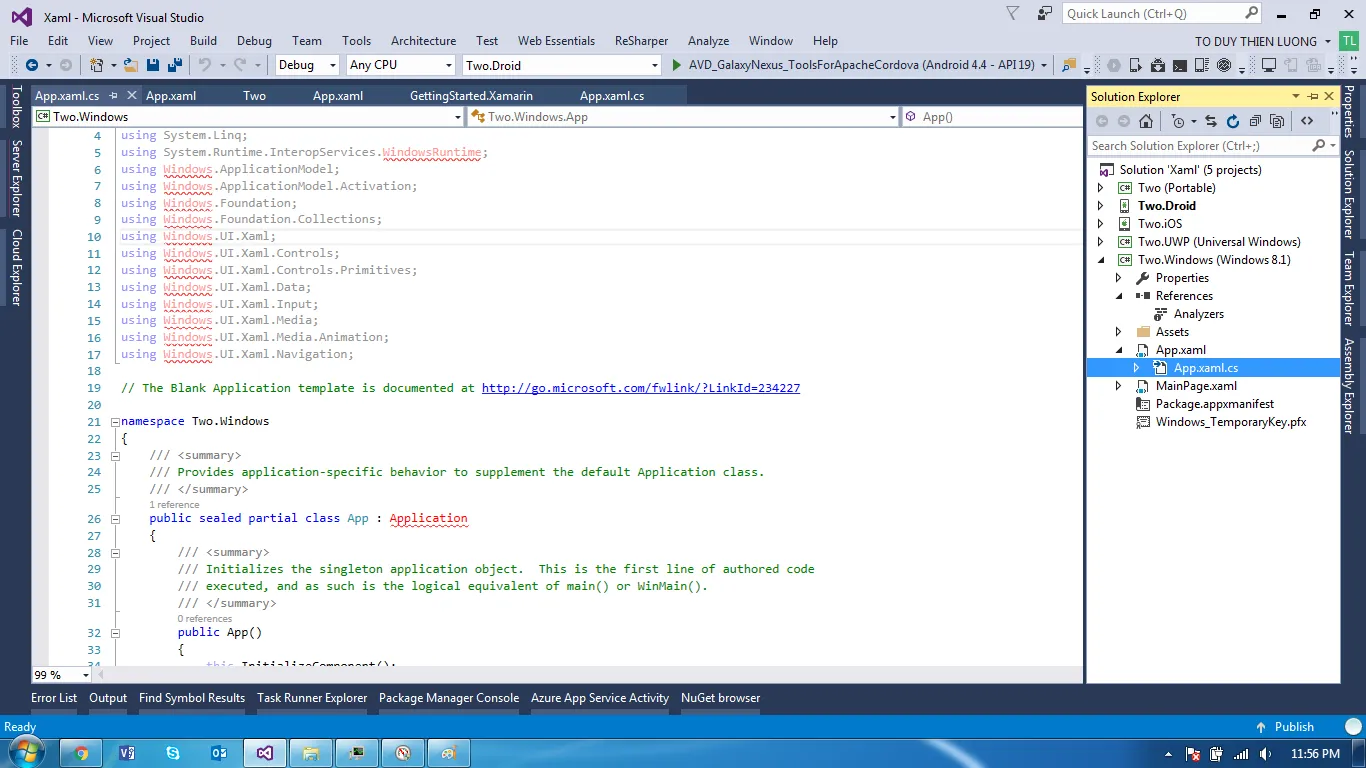Open the Toolbox side tab
1366x768 pixels.
(x=16, y=107)
